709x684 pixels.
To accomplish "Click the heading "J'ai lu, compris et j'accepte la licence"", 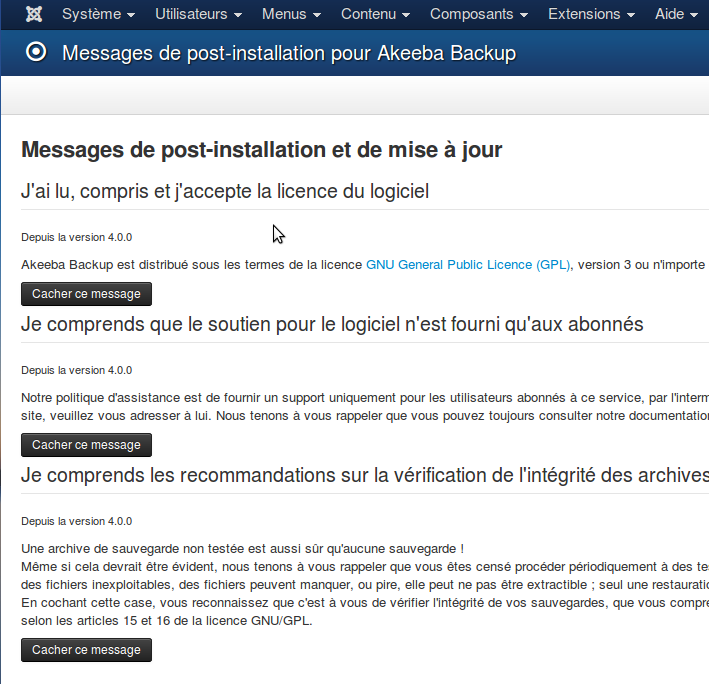I will click(225, 191).
